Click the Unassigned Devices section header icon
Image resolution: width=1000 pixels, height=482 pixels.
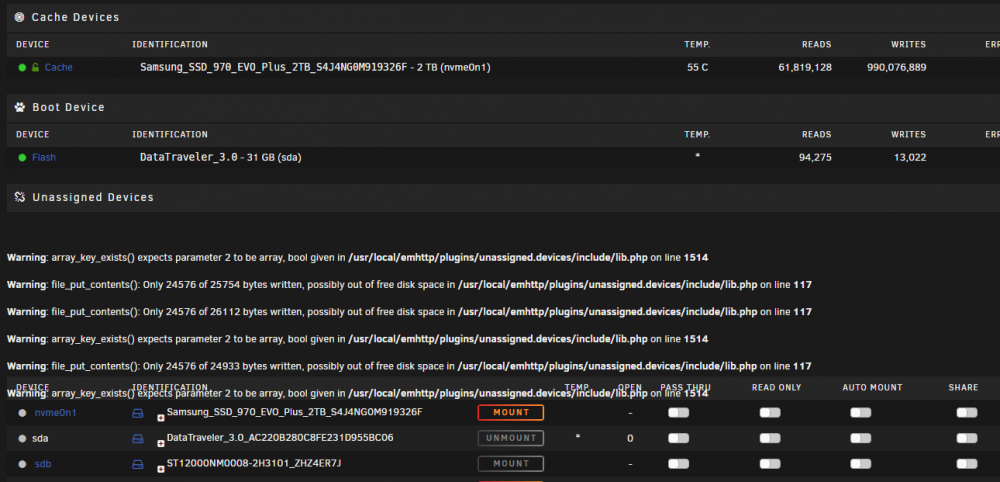[20, 197]
